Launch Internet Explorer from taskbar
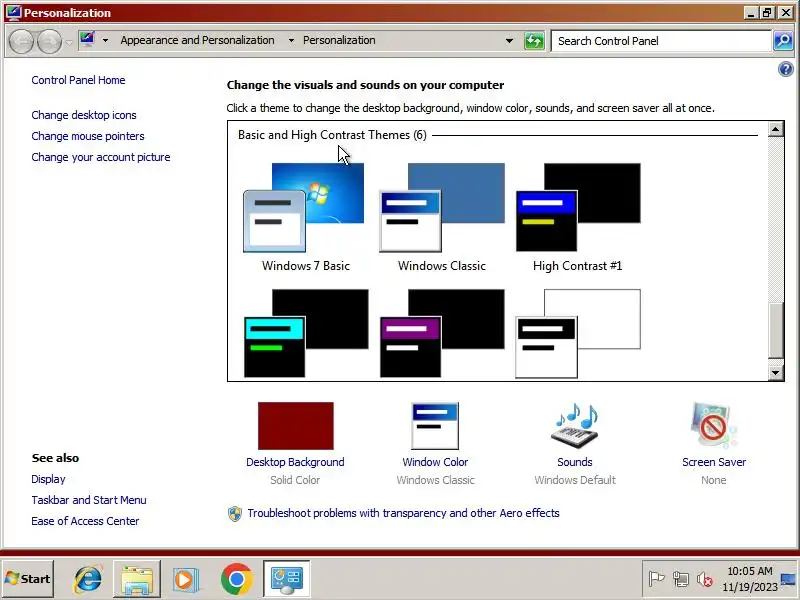Viewport: 800px width, 600px height. click(88, 579)
